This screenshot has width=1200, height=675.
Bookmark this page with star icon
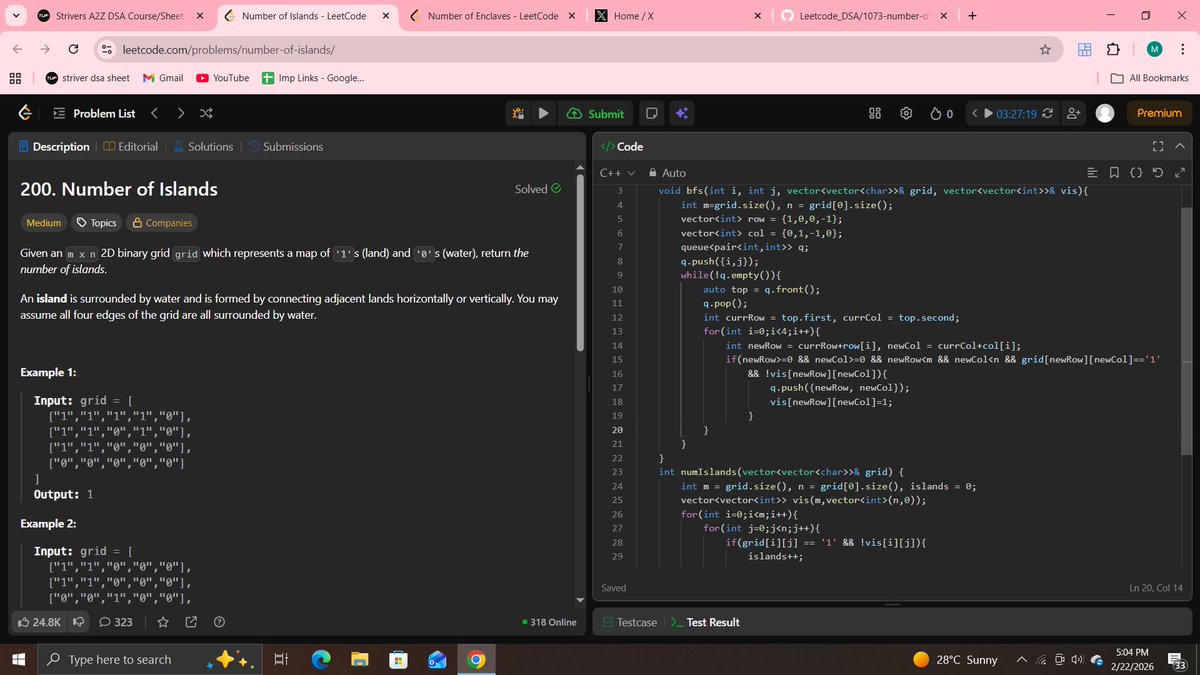coord(1044,49)
